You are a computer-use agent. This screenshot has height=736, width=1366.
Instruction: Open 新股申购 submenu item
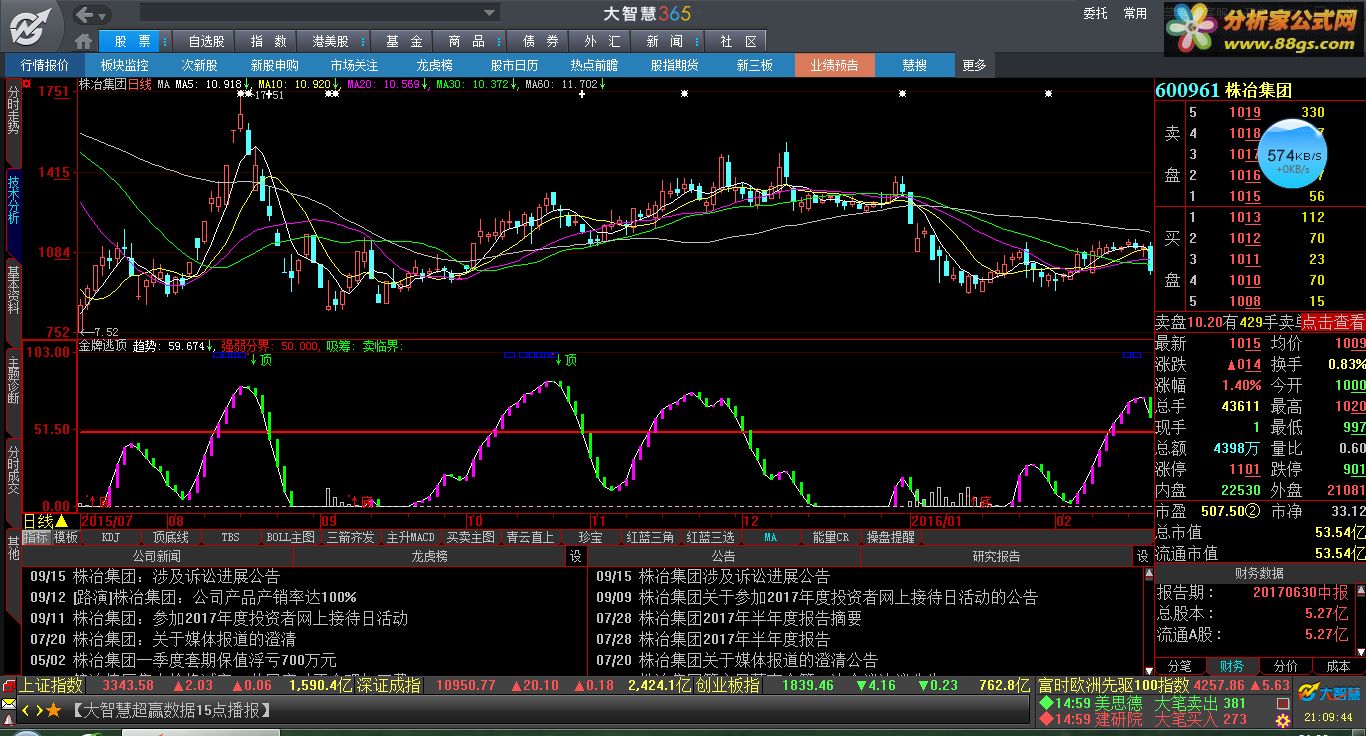pos(275,65)
